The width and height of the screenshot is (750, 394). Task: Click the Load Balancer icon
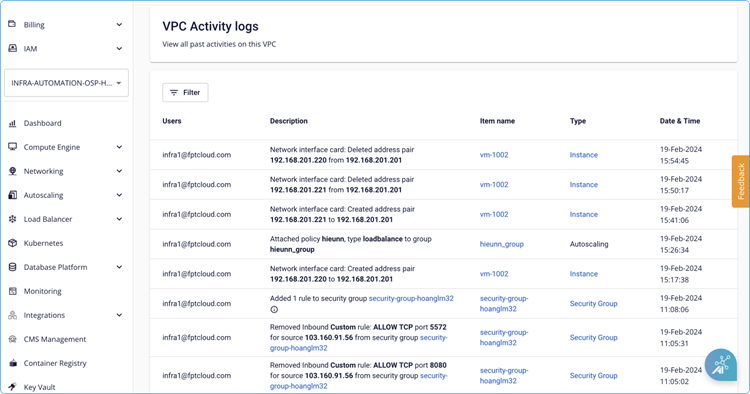(x=12, y=219)
